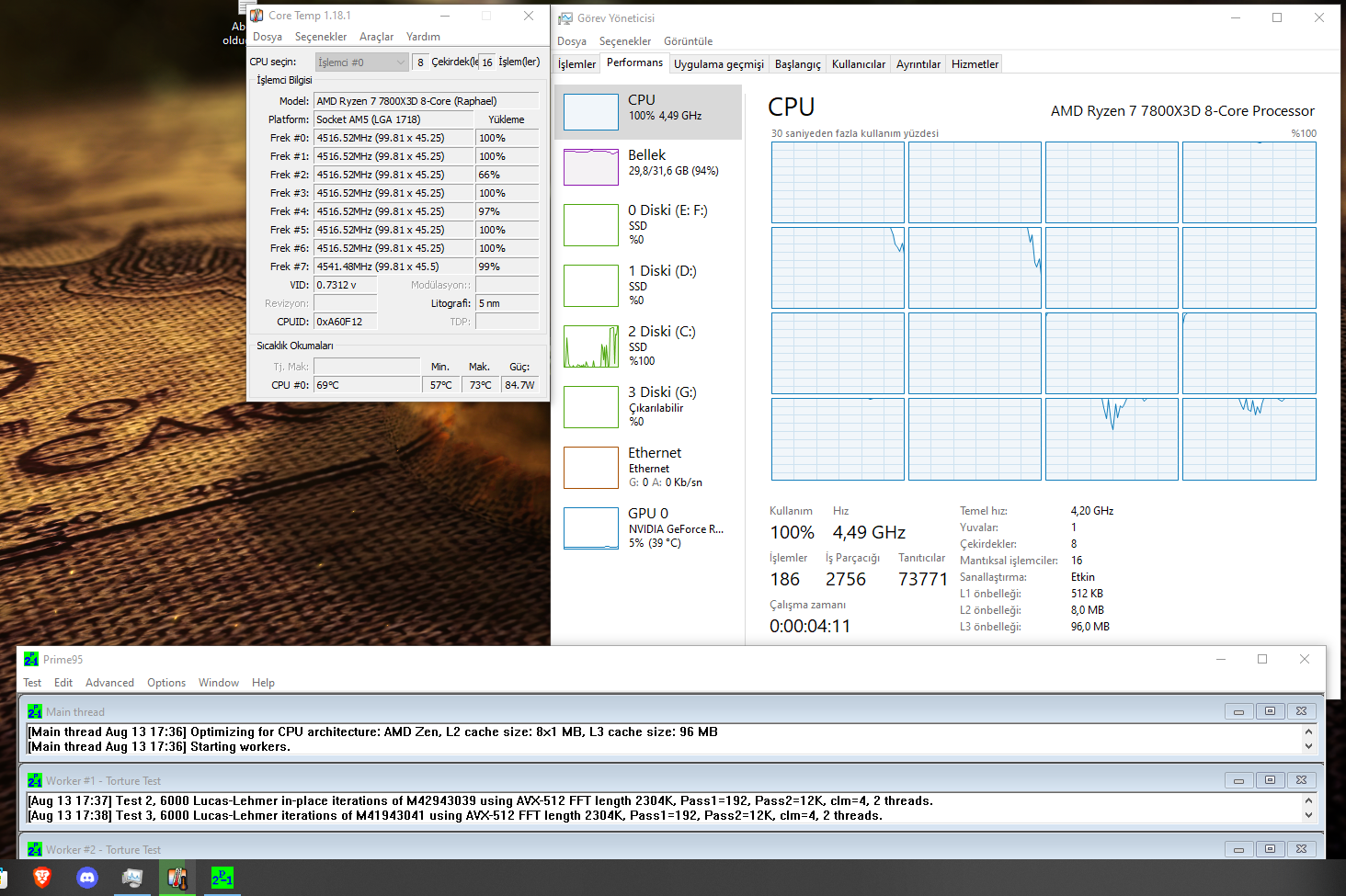Viewport: 1346px width, 896px height.
Task: Open the Görüntüle menu in Task Manager
Action: pos(689,41)
